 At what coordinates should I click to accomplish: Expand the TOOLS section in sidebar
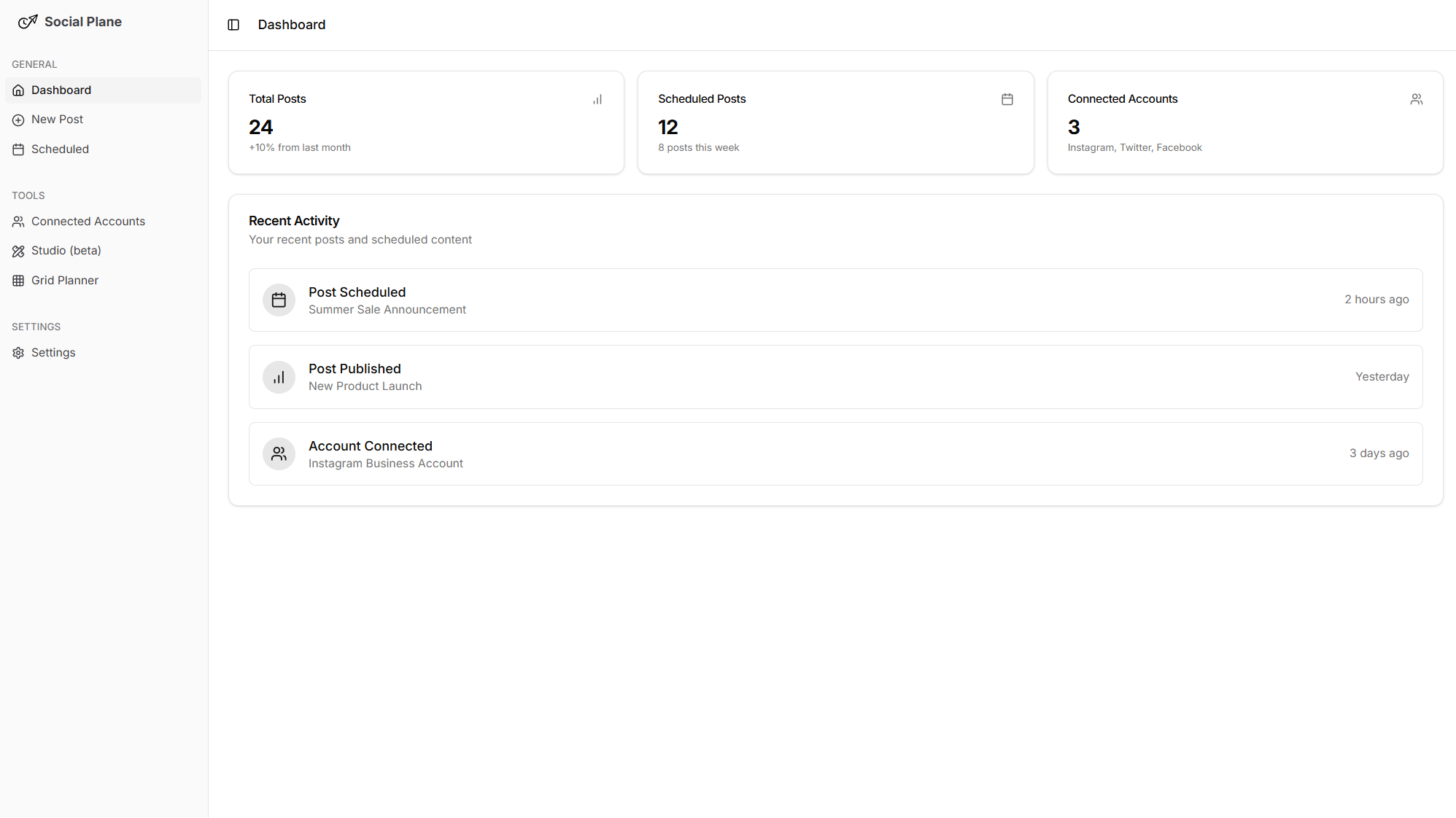(x=28, y=195)
